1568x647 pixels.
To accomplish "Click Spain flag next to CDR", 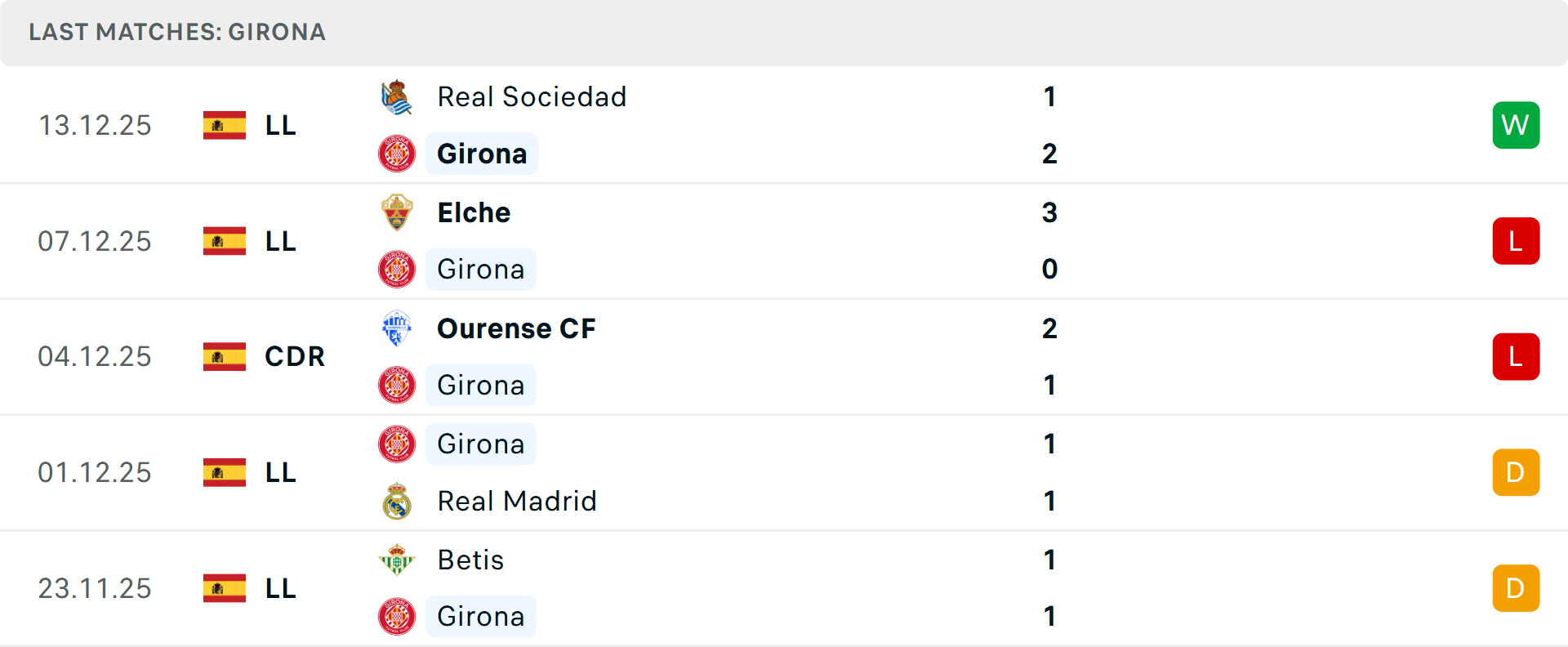I will [x=225, y=356].
